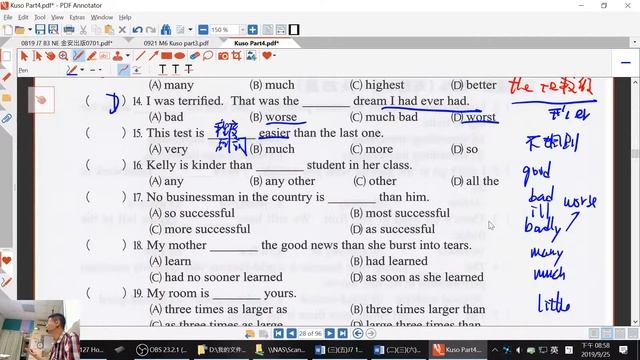The image size is (640, 360).
Task: Print the document via printer icon
Action: point(69,30)
